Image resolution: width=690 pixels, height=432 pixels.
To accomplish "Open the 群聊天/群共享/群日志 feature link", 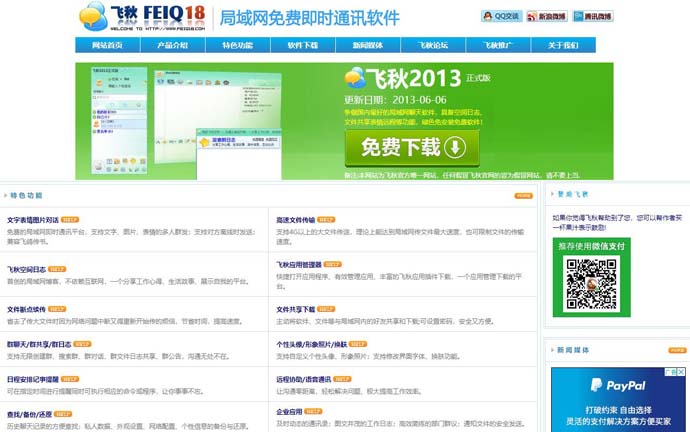I will (39, 344).
